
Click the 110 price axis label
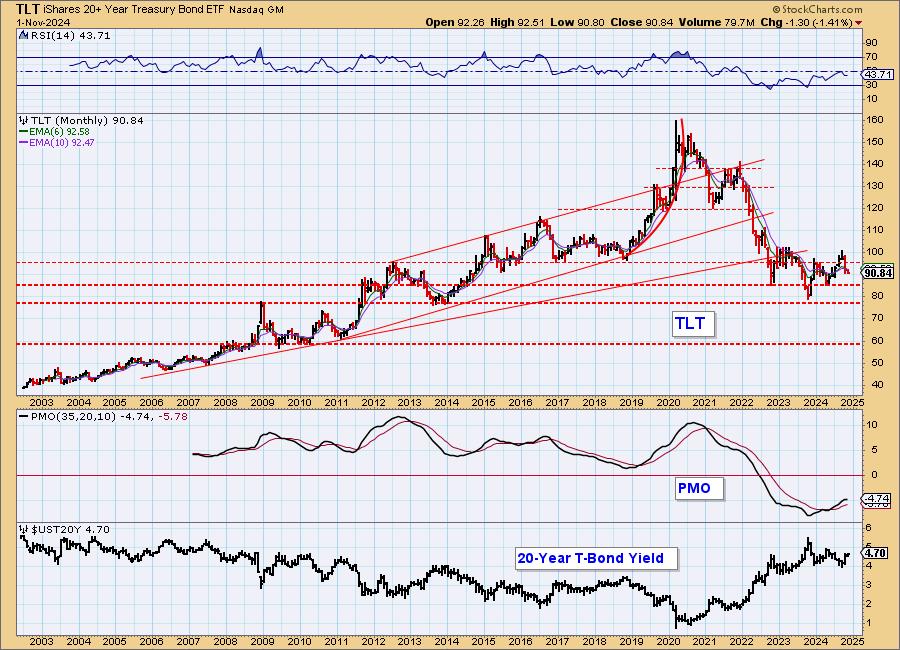[x=875, y=230]
